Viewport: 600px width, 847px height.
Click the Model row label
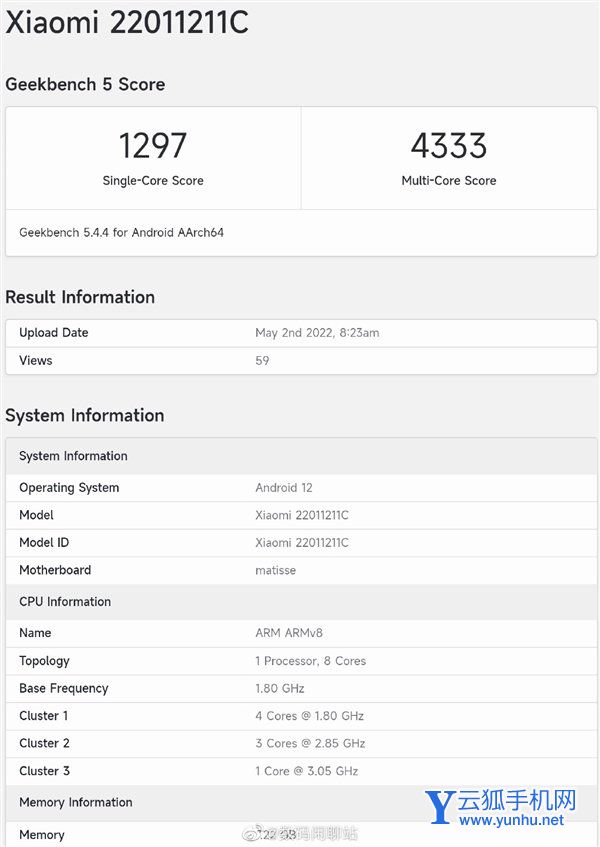pyautogui.click(x=36, y=515)
